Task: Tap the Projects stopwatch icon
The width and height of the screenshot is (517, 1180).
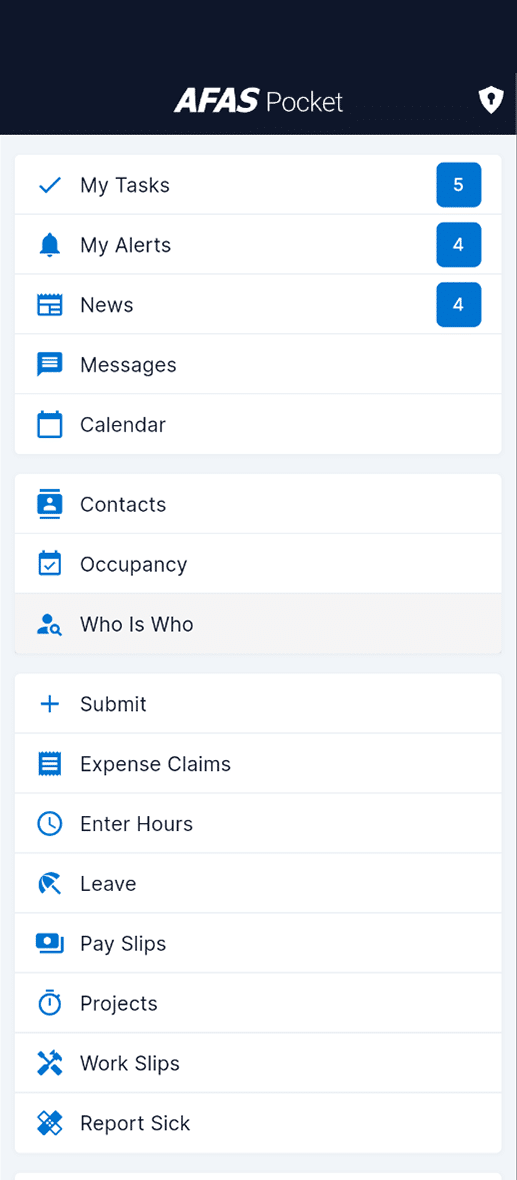Action: [50, 1003]
